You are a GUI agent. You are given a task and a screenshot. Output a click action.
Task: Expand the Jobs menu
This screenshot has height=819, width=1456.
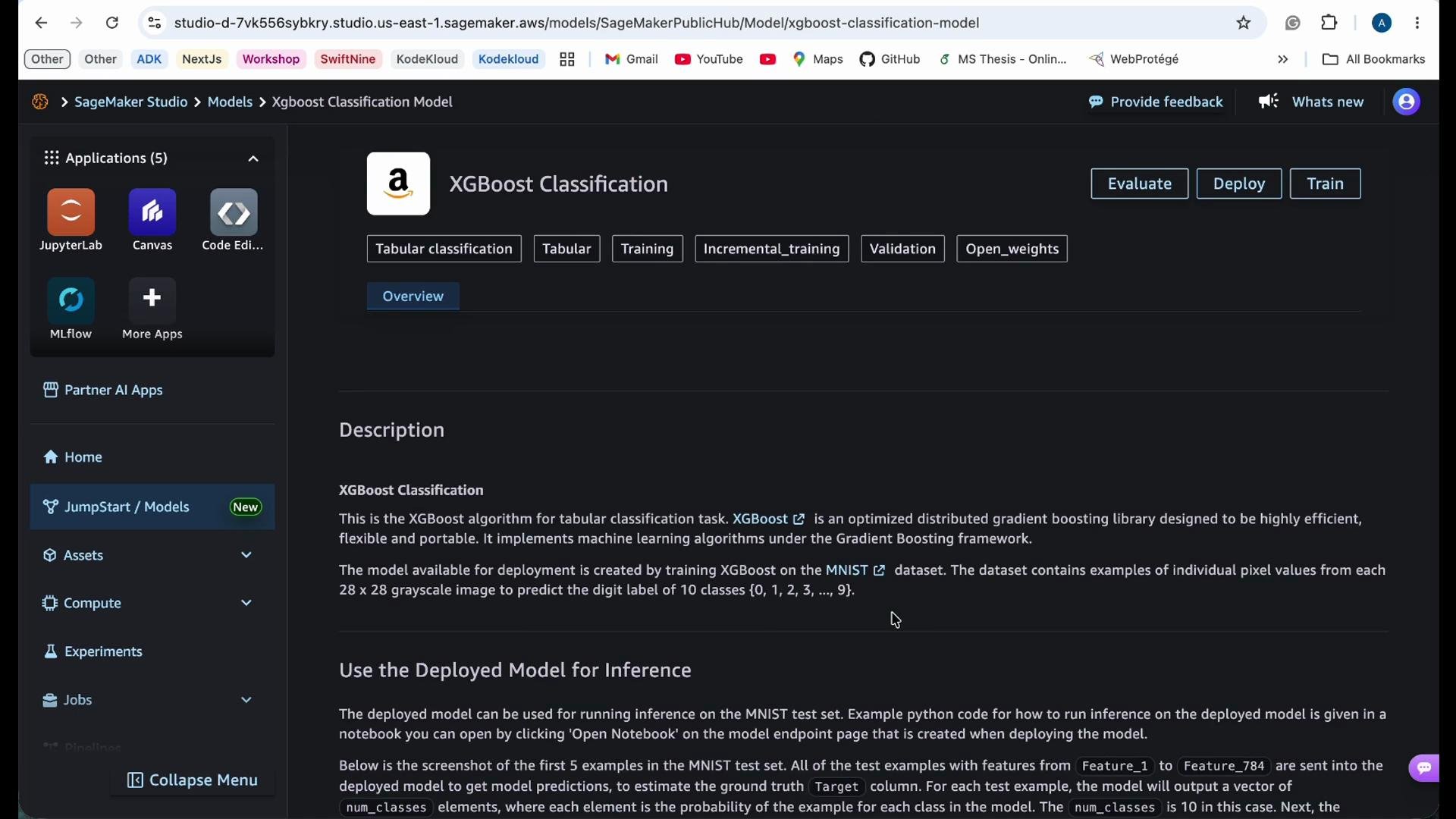[x=246, y=700]
